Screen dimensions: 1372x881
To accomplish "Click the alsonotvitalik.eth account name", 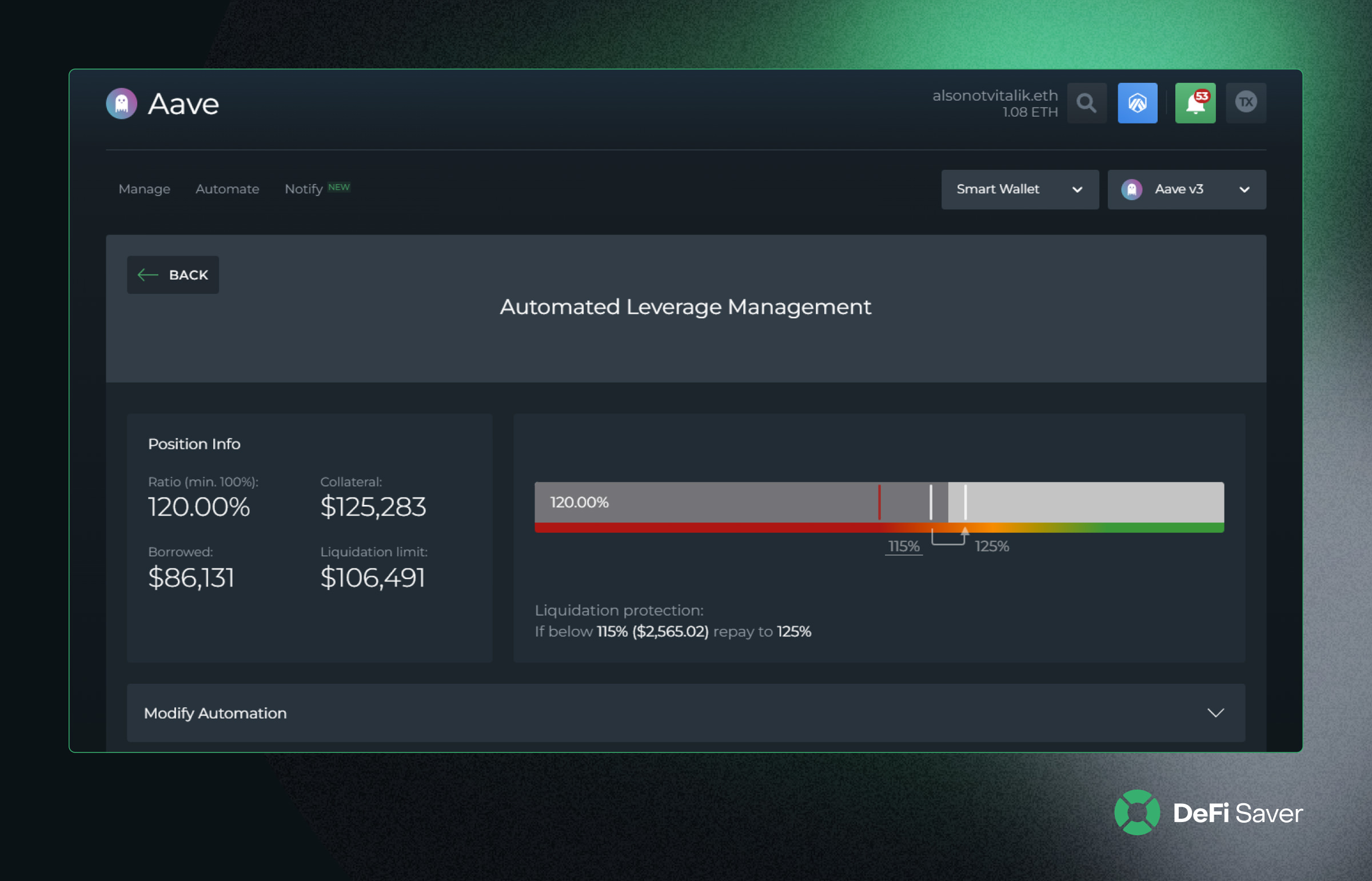I will [995, 95].
